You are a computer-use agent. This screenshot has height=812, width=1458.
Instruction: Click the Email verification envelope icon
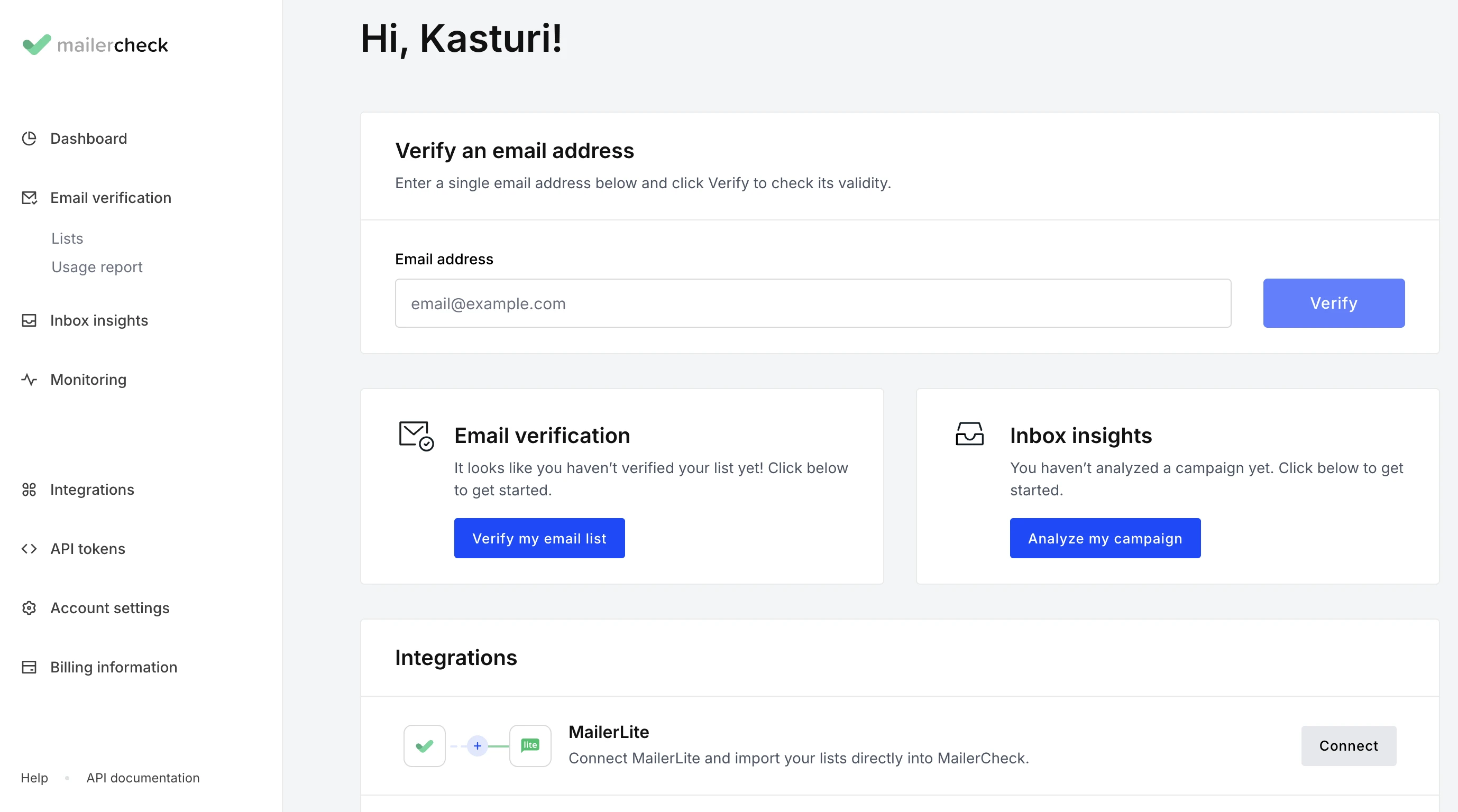[x=30, y=198]
